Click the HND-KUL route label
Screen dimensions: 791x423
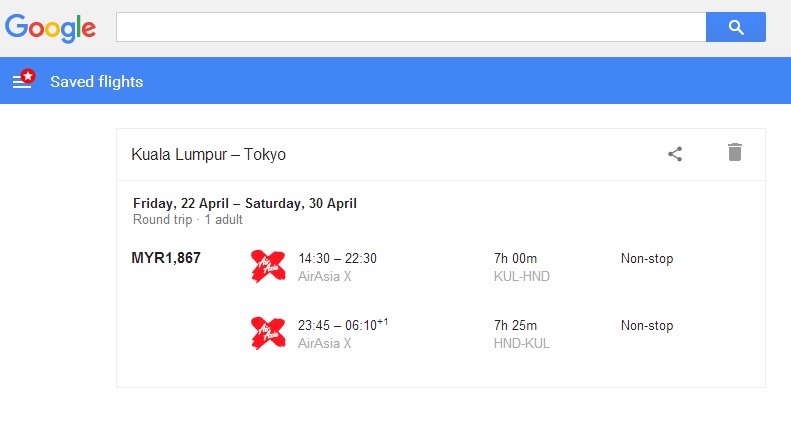(522, 343)
